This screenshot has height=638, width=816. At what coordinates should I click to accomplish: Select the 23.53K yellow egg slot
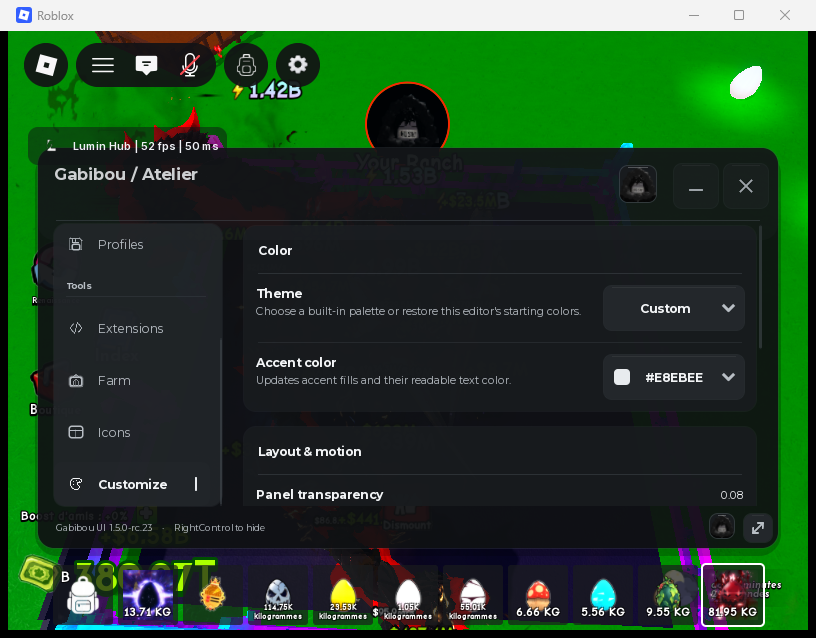343,596
